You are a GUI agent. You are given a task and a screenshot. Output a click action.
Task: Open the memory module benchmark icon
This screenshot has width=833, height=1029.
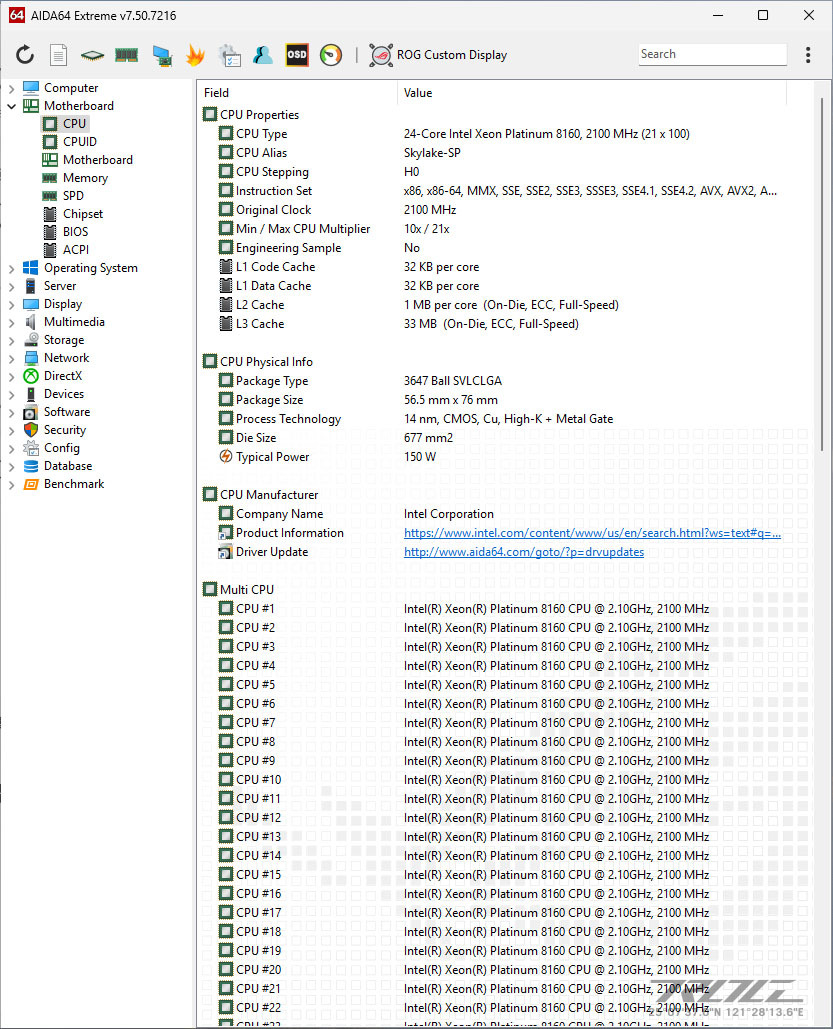[126, 54]
